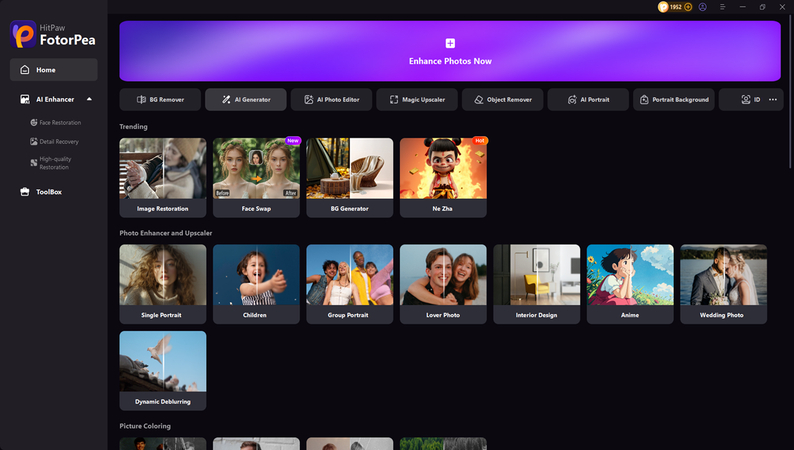Open the AI Generator tool

click(x=246, y=100)
